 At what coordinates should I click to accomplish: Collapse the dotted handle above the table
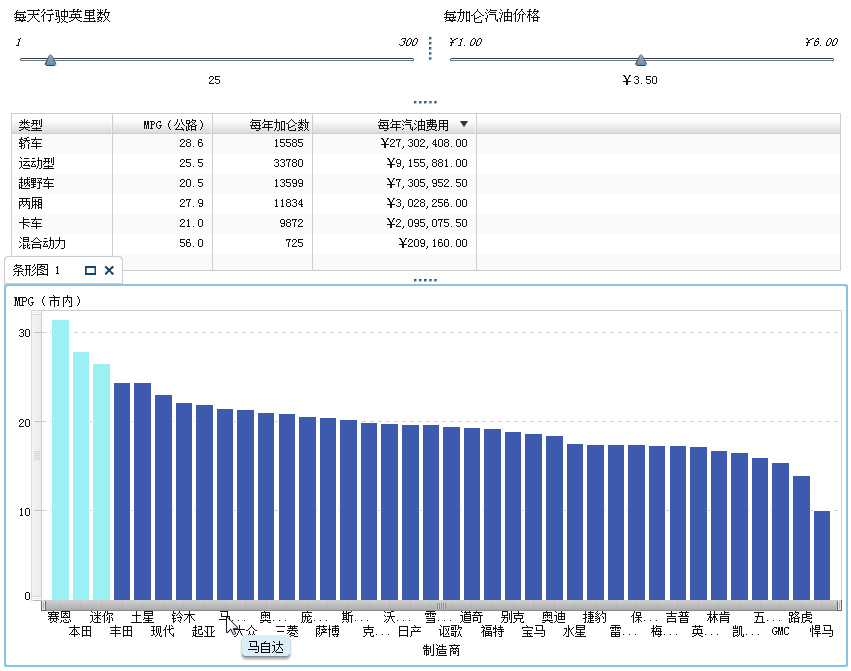pyautogui.click(x=423, y=100)
